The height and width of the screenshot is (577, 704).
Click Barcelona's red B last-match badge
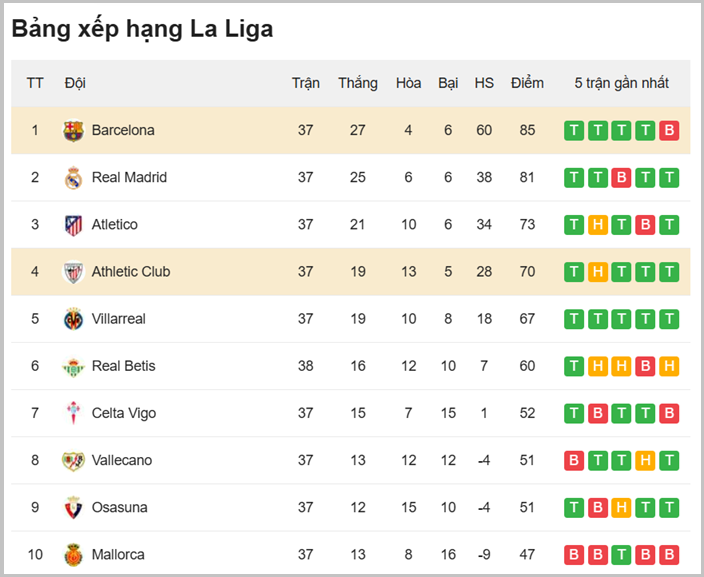(669, 130)
